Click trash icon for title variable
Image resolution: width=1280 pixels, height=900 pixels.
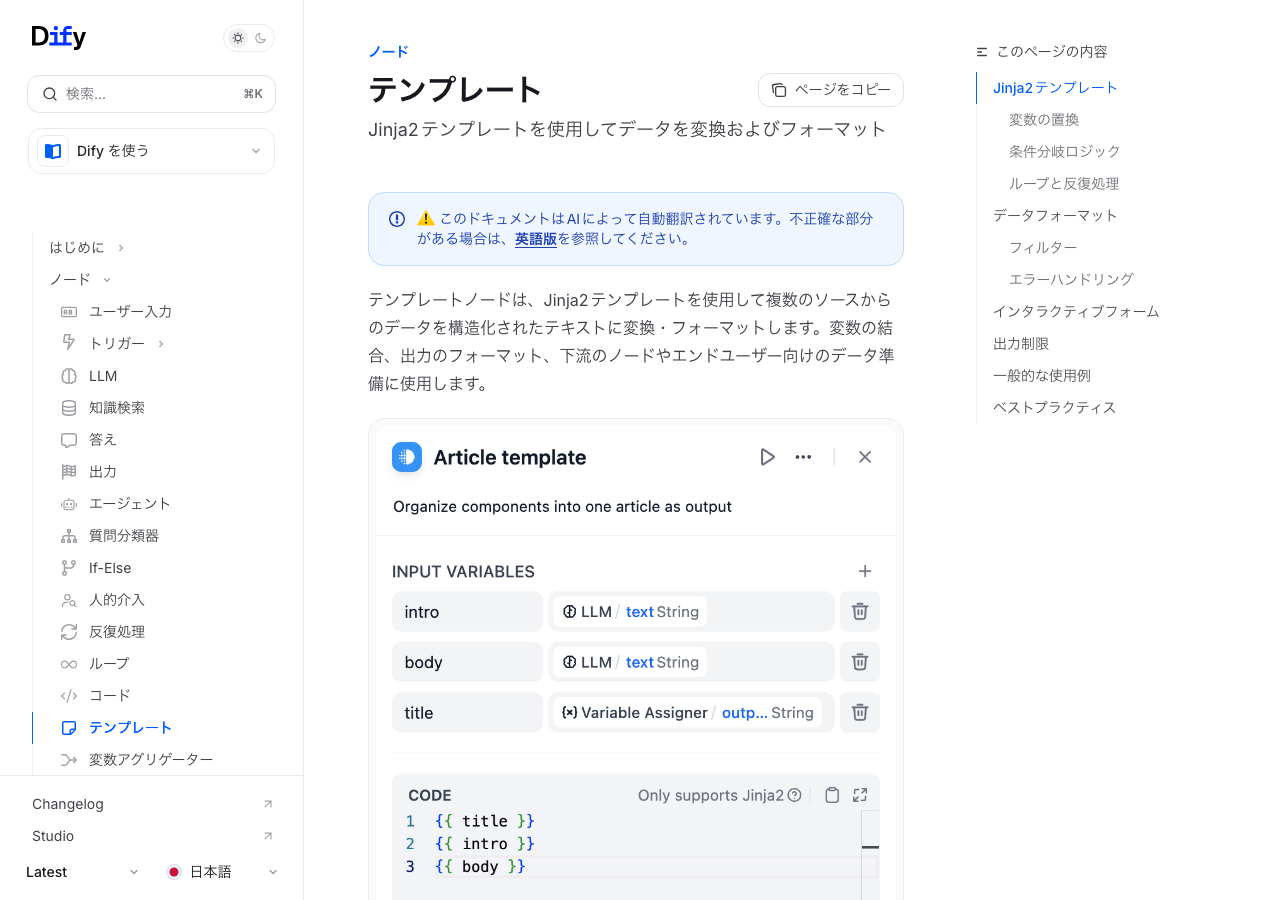859,713
